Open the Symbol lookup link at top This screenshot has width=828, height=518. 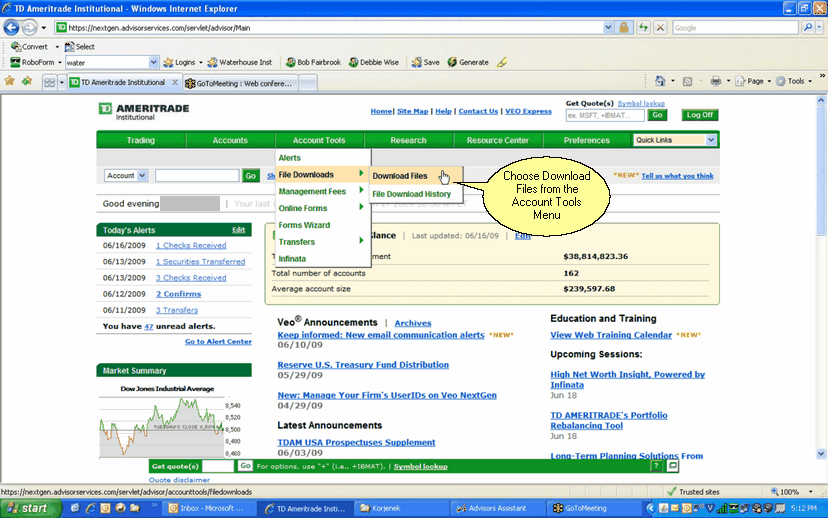[641, 103]
